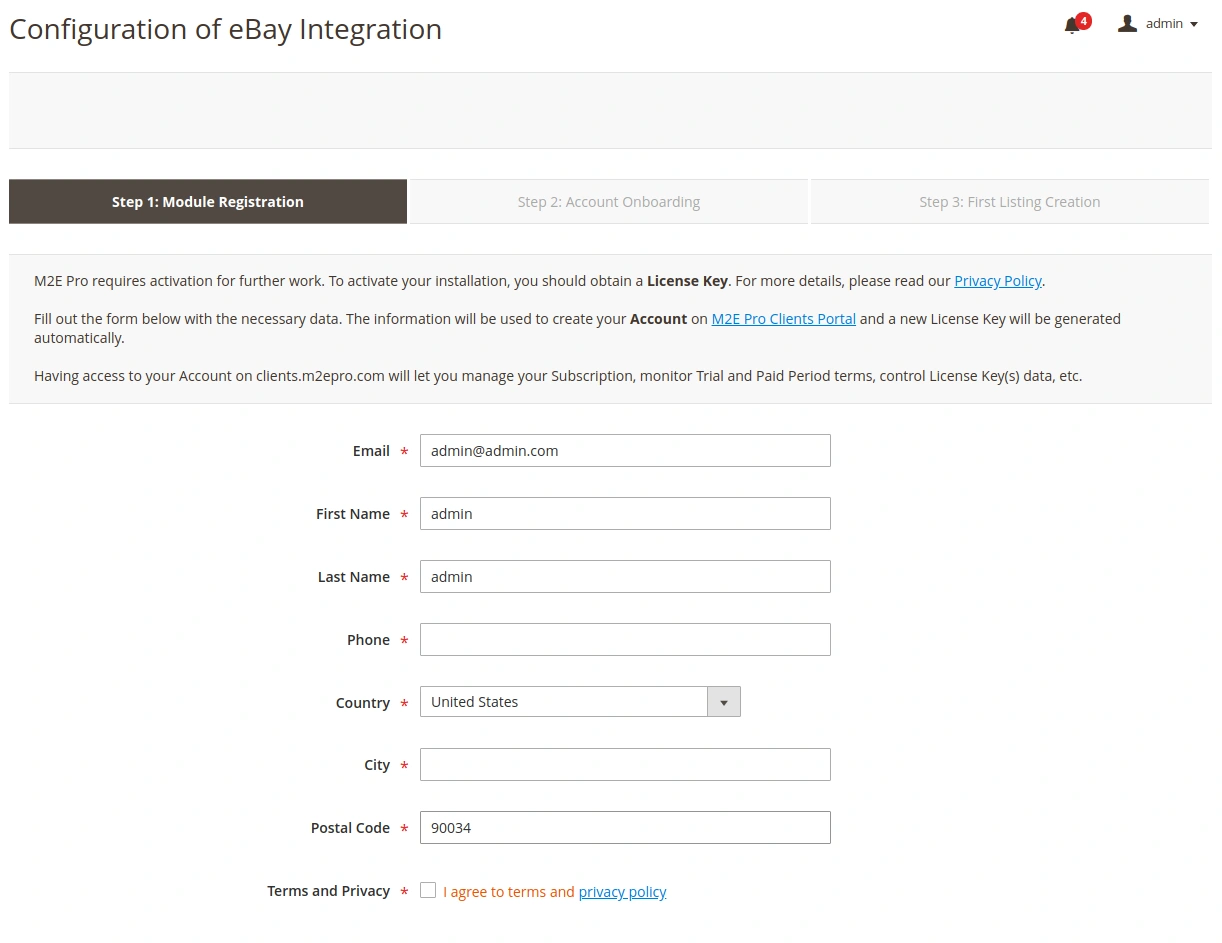The image size is (1222, 943).
Task: Click the page title heading
Action: (x=226, y=30)
